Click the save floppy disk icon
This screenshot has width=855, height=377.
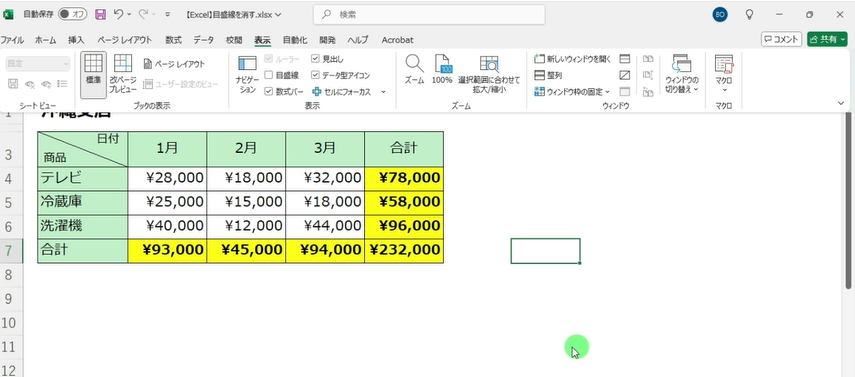pos(100,15)
